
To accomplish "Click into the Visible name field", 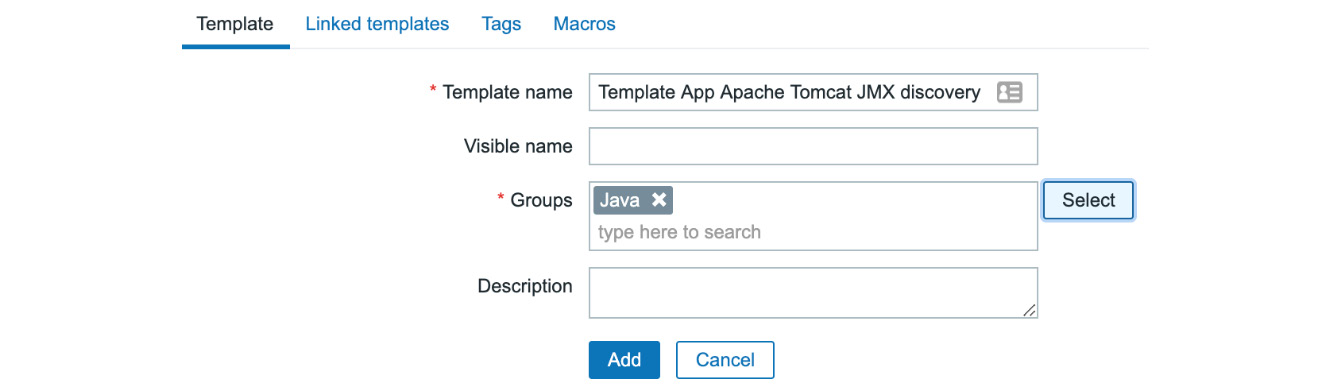I will pos(813,146).
